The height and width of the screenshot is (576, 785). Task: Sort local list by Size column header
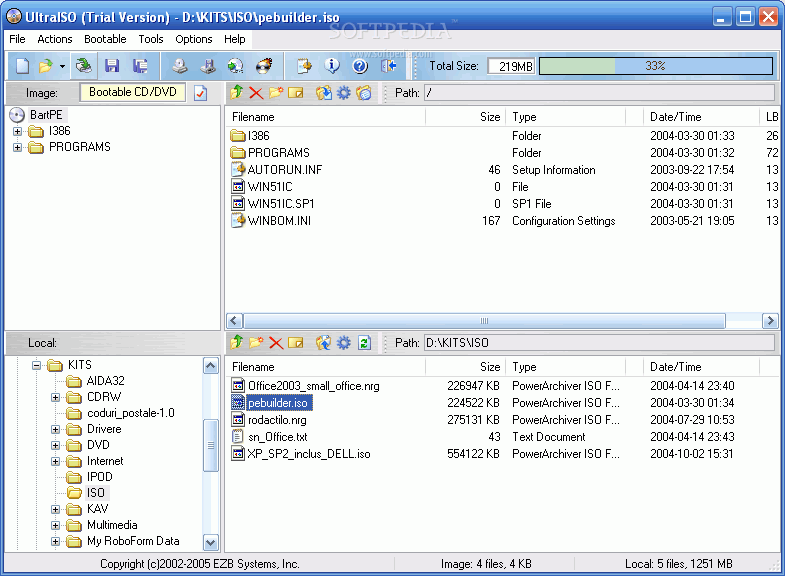pyautogui.click(x=466, y=367)
